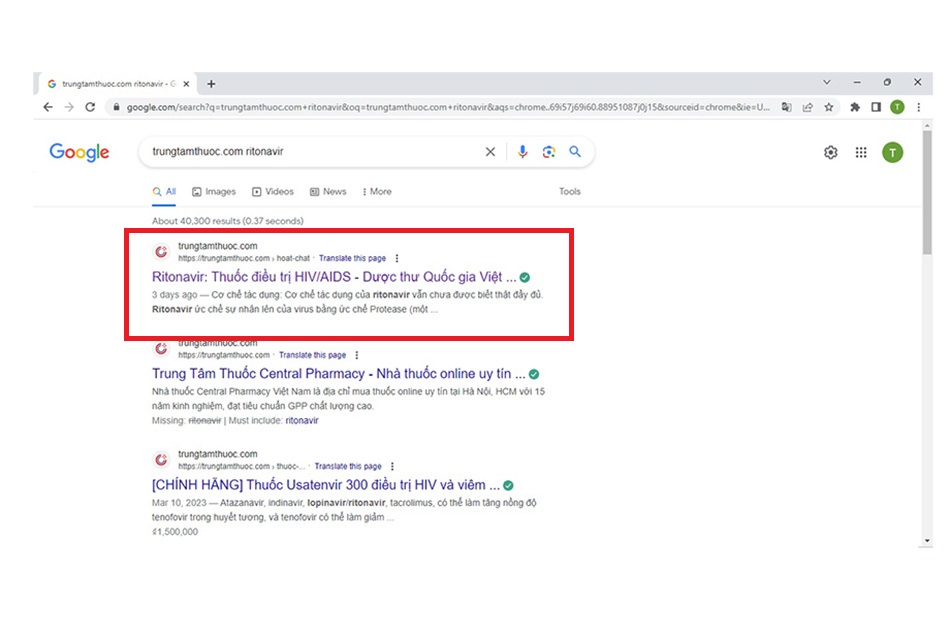Reload the current page

pos(90,107)
